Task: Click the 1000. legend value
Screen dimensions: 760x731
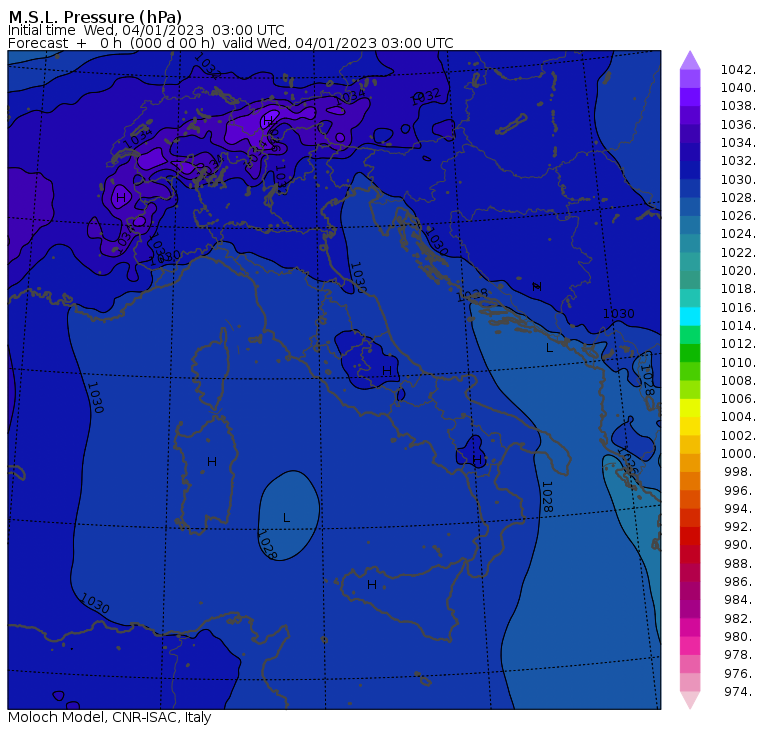Action: pos(738,454)
